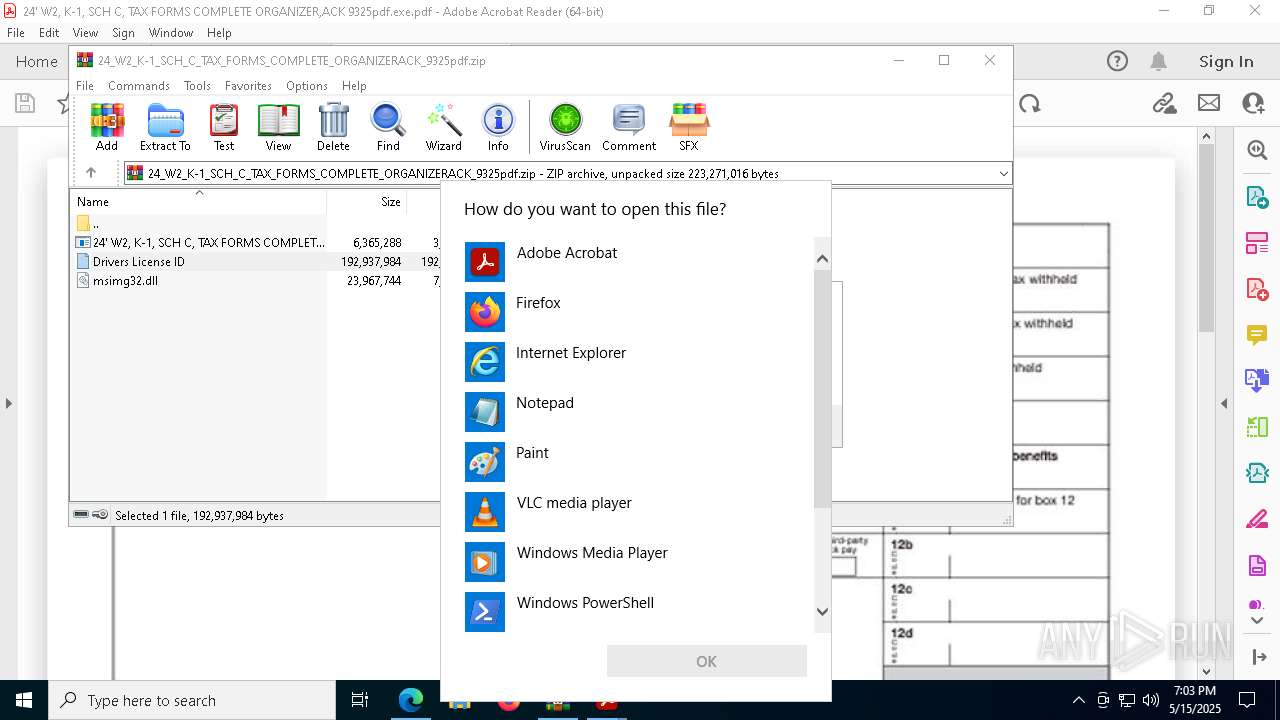Click Sign In in Acrobat

[1226, 61]
